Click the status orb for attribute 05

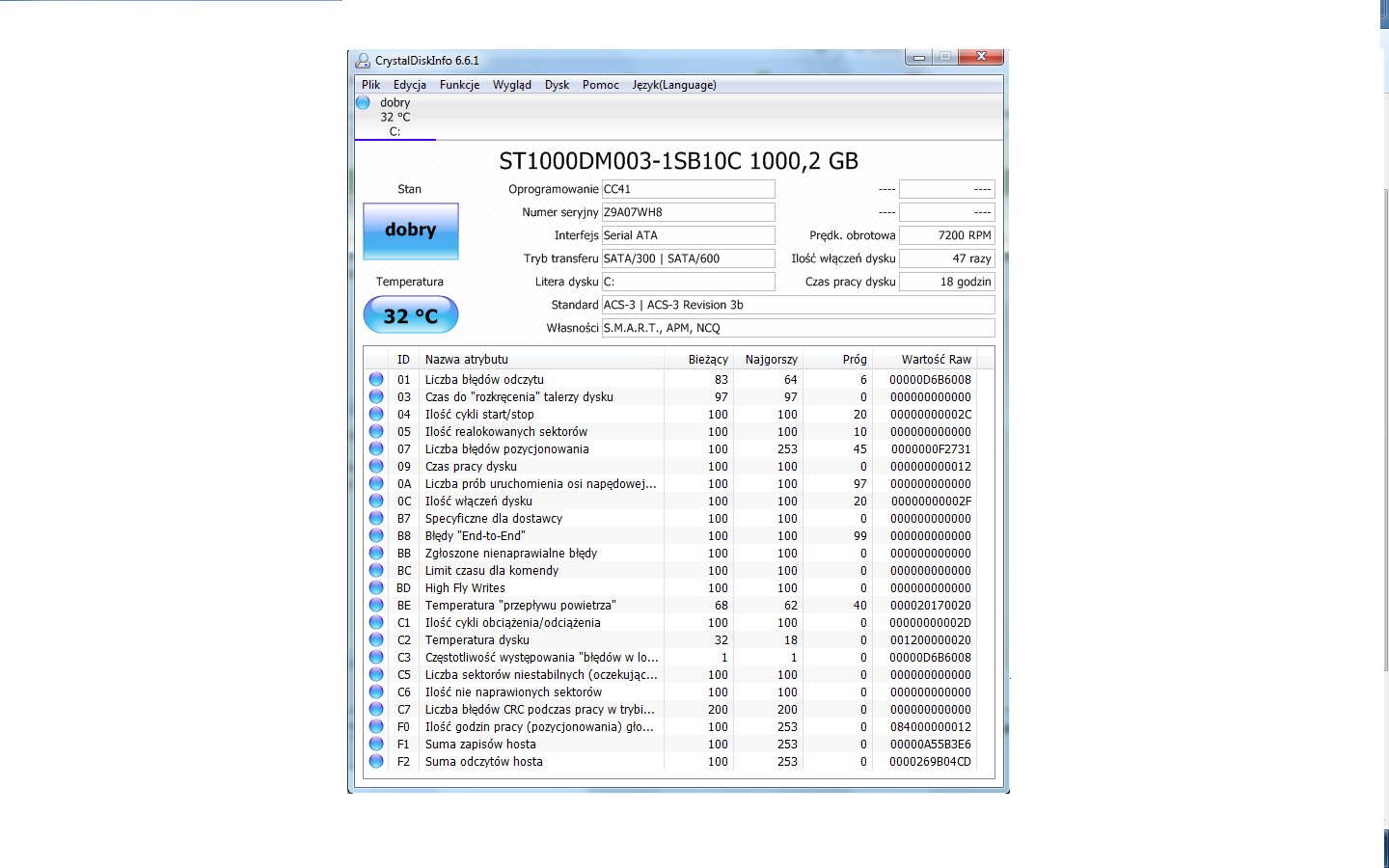(x=376, y=431)
